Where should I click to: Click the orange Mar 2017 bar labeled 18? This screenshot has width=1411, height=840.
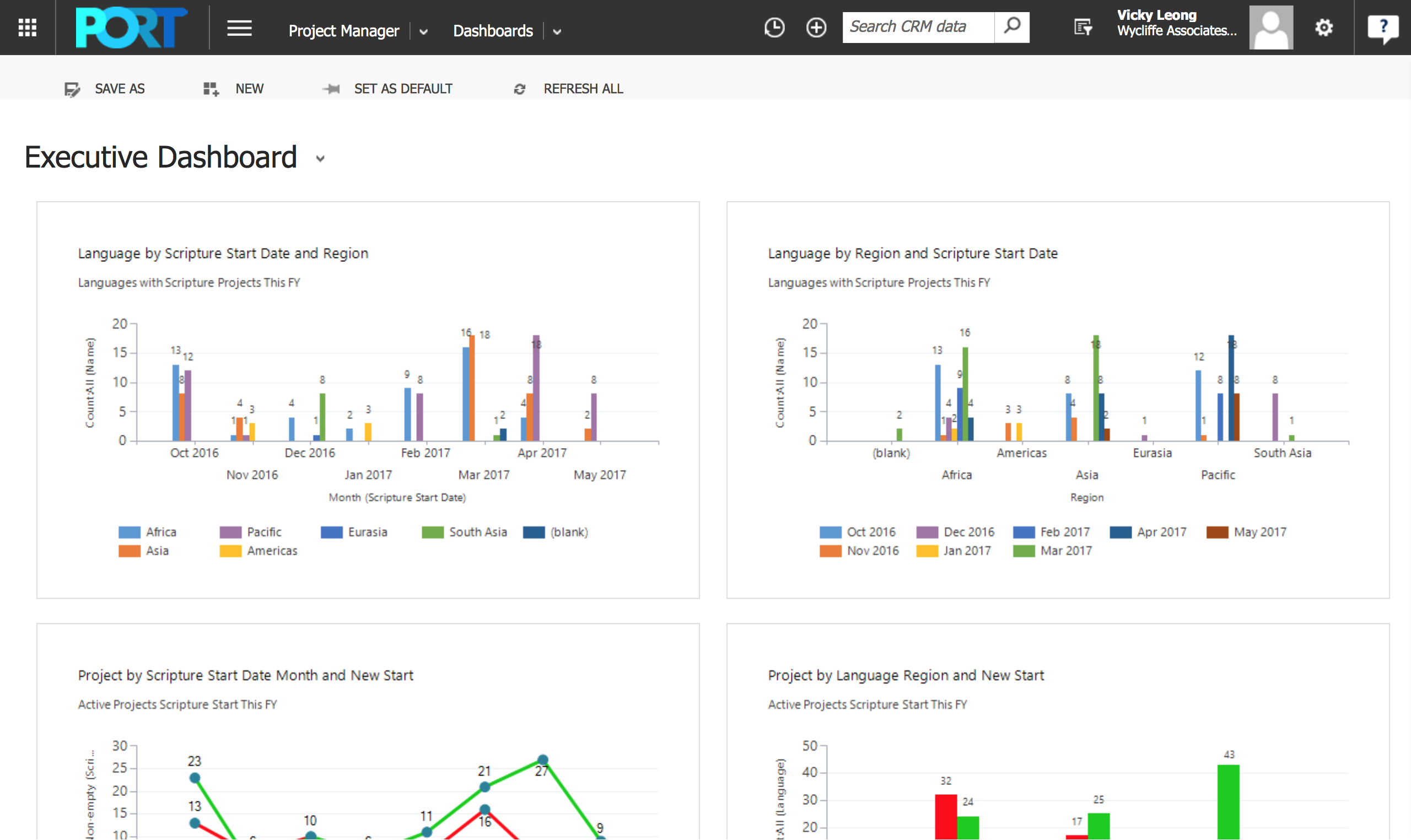coord(472,388)
